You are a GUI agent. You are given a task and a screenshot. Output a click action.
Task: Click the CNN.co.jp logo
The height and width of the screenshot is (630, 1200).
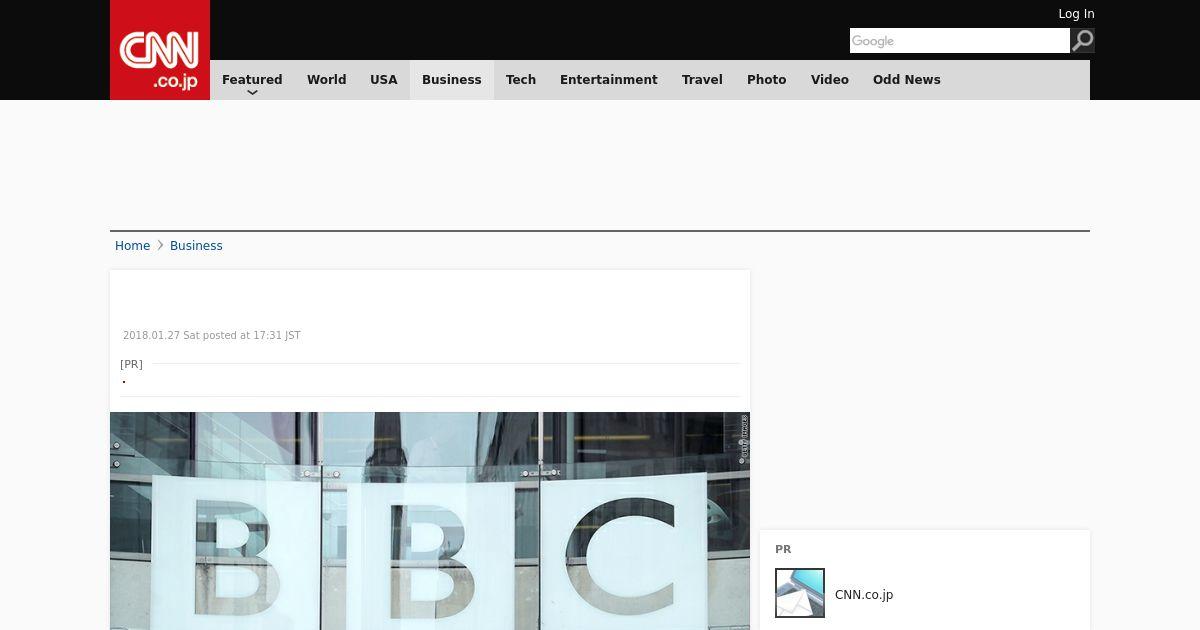(x=160, y=50)
